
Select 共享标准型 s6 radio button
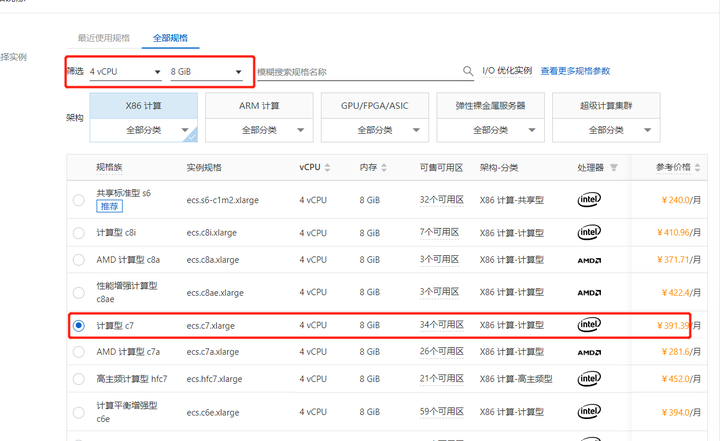[x=79, y=200]
